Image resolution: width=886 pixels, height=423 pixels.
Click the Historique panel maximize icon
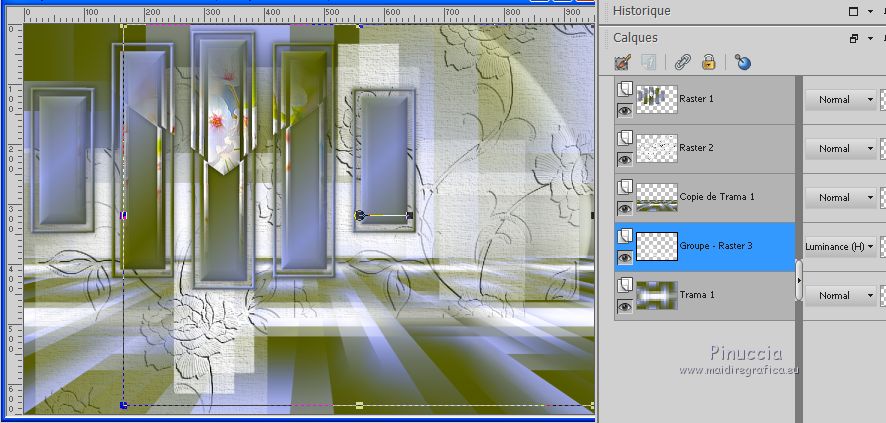click(854, 11)
